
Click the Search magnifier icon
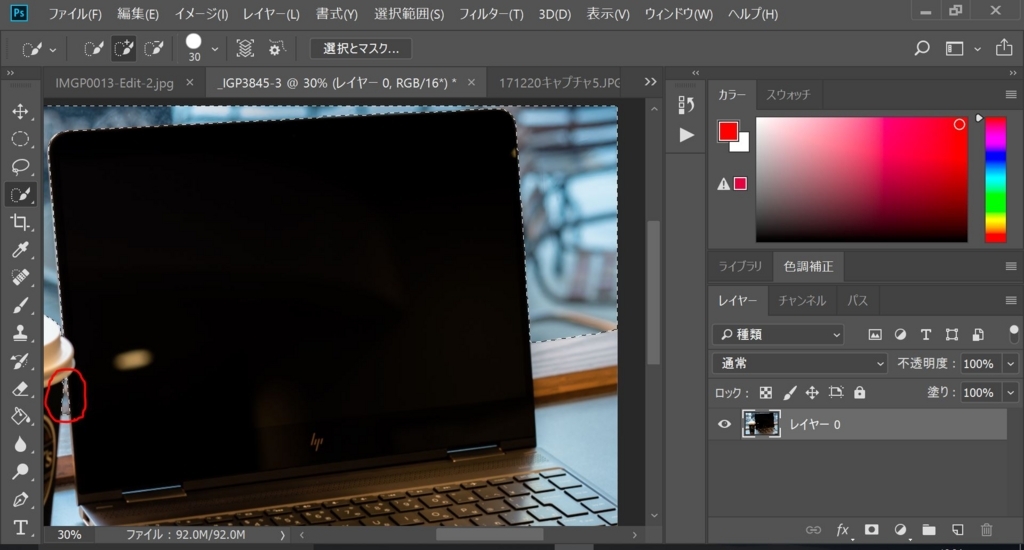pos(921,48)
